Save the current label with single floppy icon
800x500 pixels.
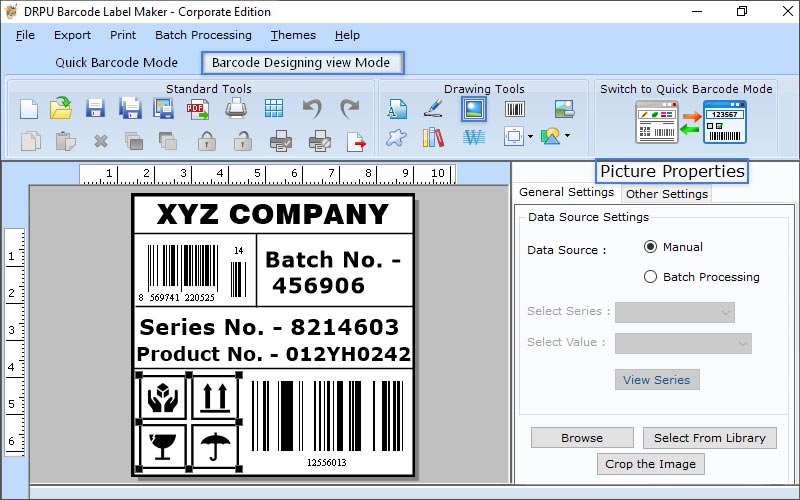[95, 109]
